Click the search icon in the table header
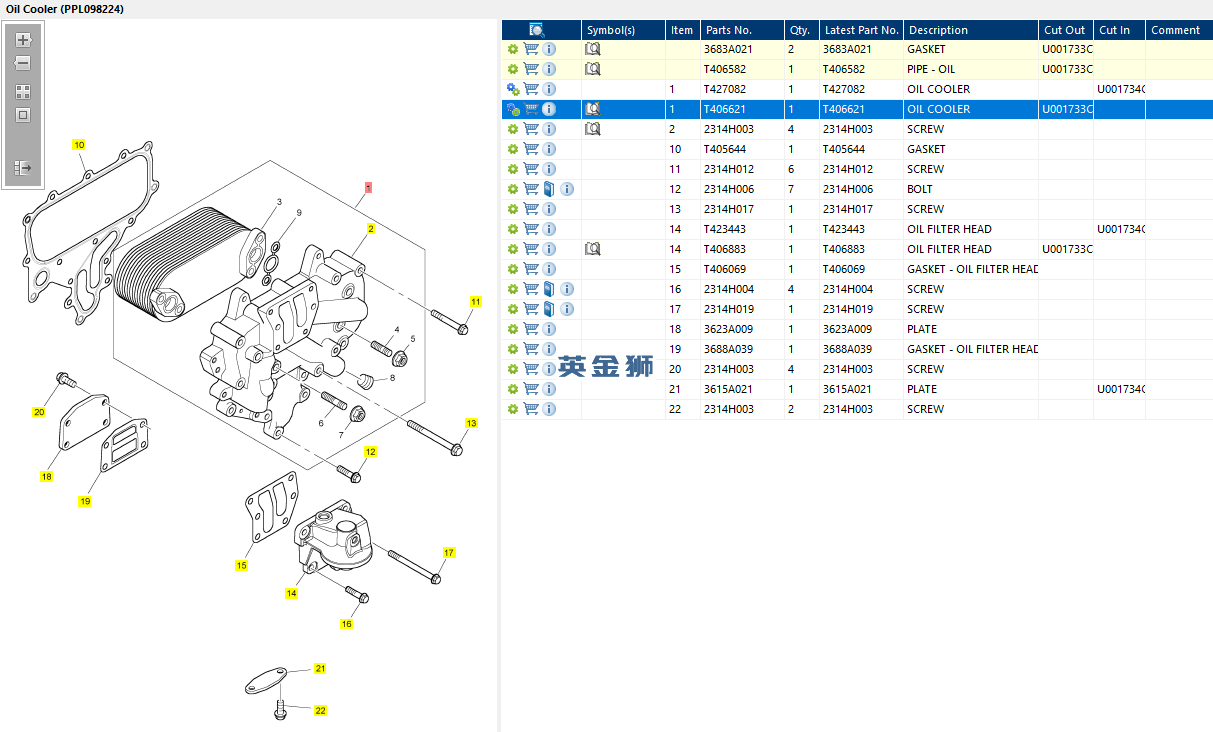This screenshot has height=732, width=1213. point(536,30)
